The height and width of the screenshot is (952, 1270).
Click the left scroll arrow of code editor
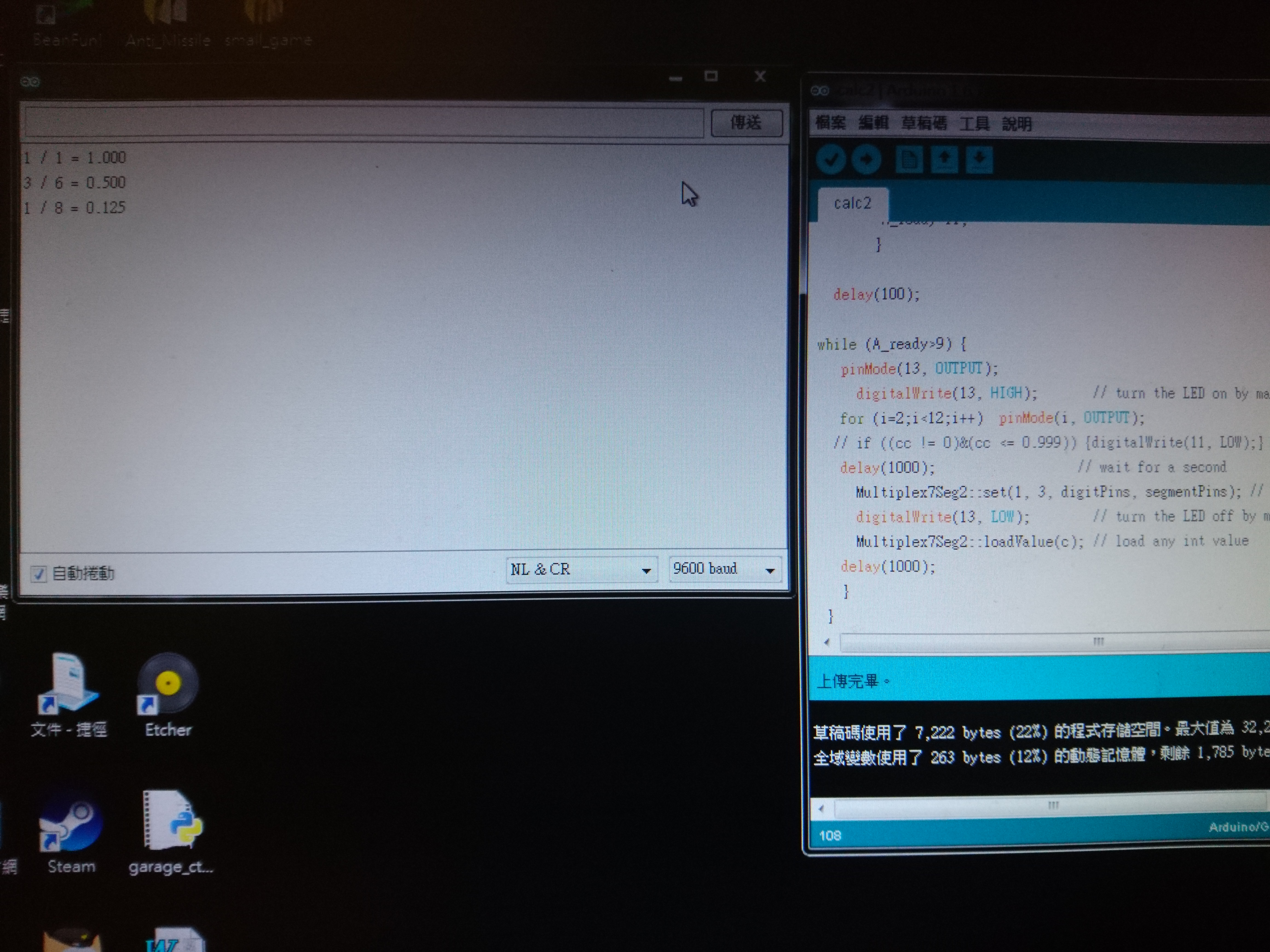pos(827,642)
